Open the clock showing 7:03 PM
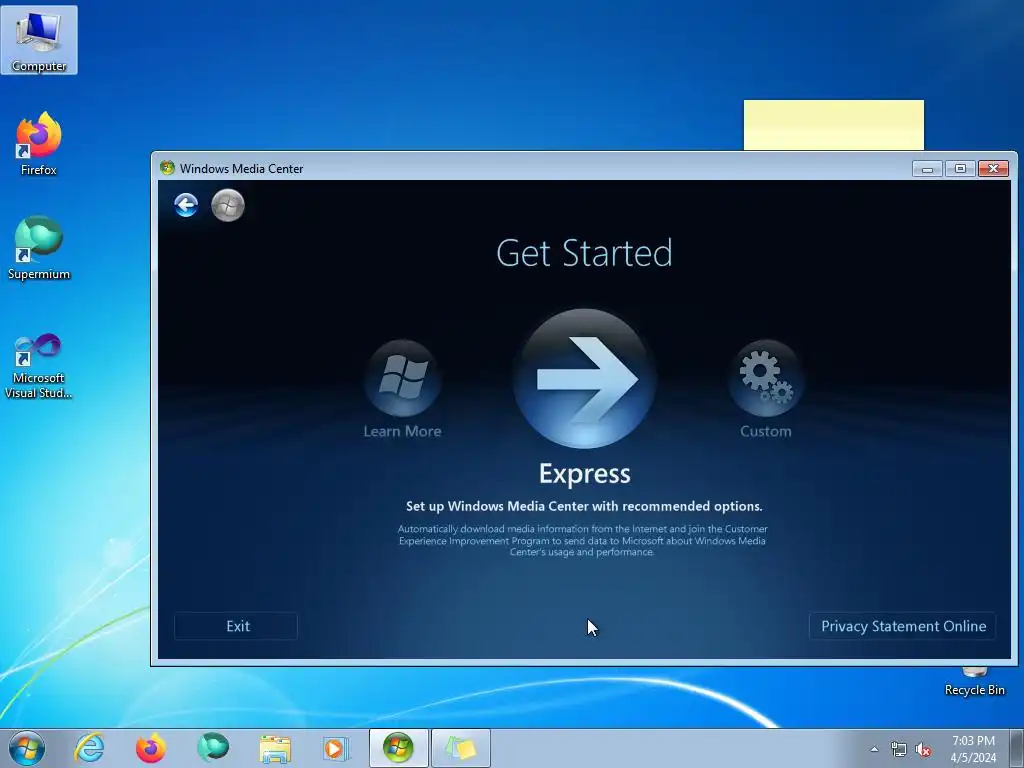 point(973,748)
